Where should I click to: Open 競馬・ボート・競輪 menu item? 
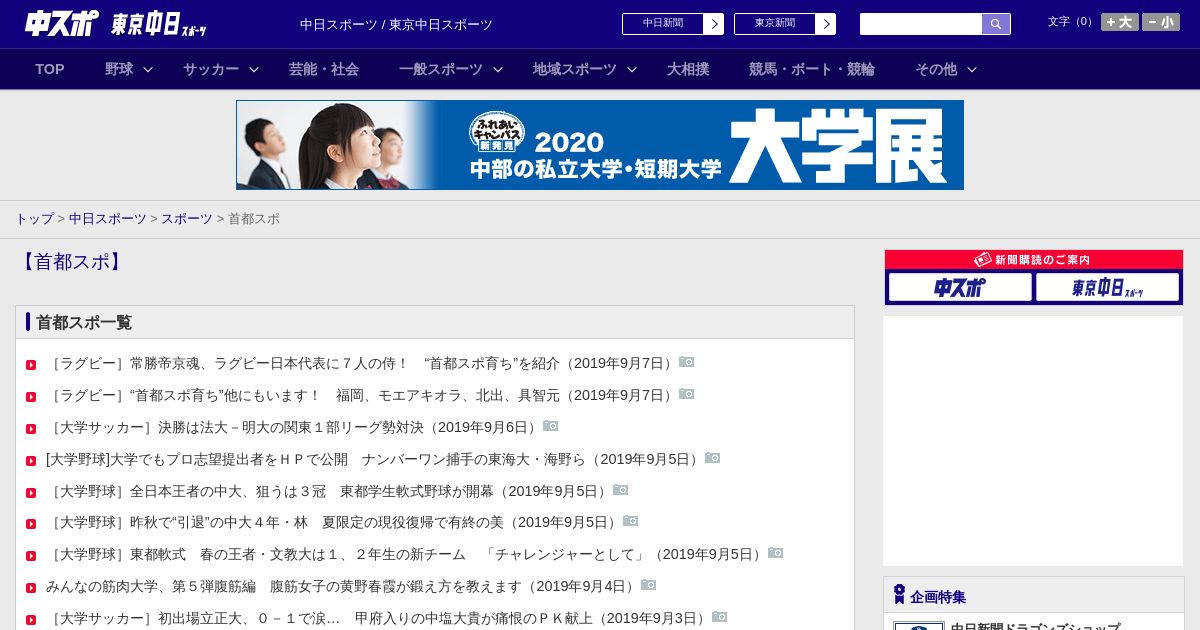tap(812, 69)
